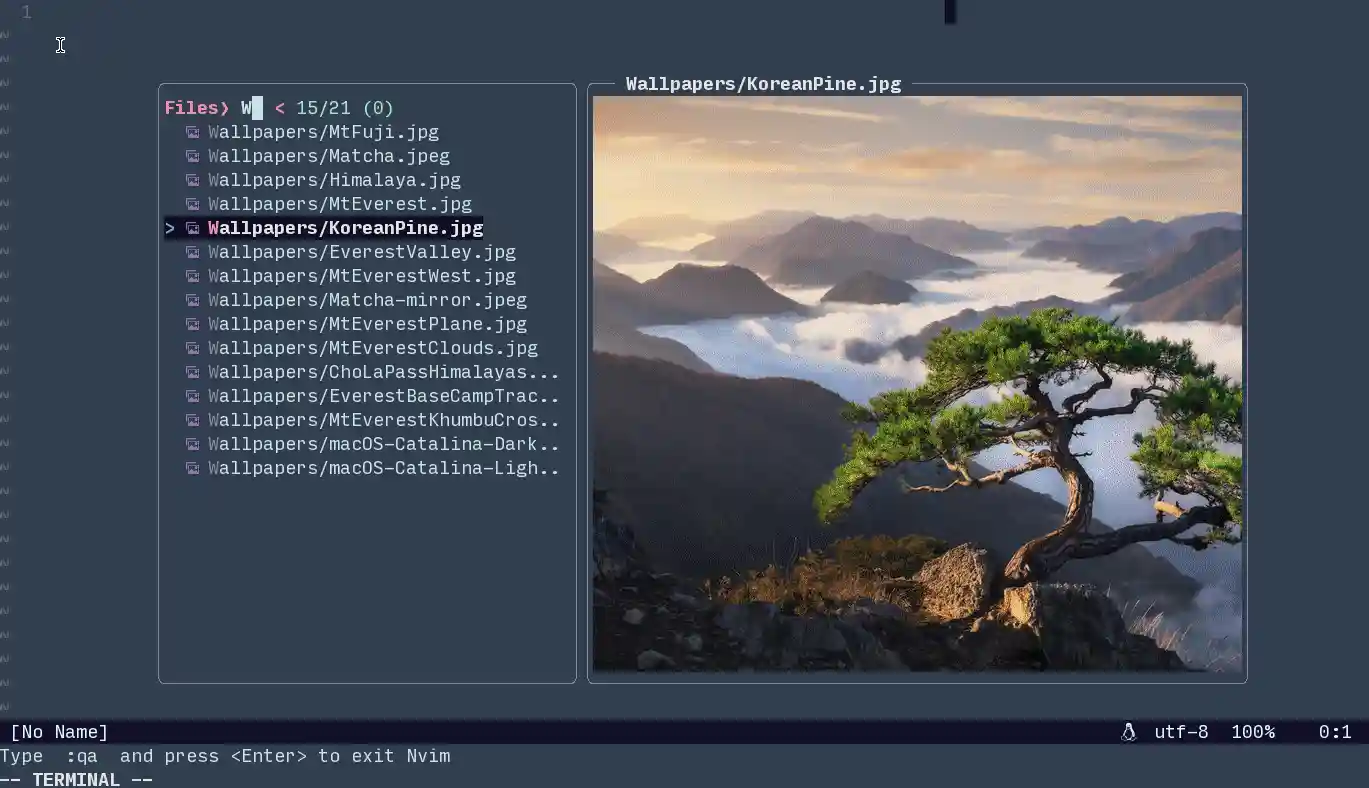Open the macOS-Catalina-Dark wallpaper entry

point(383,444)
